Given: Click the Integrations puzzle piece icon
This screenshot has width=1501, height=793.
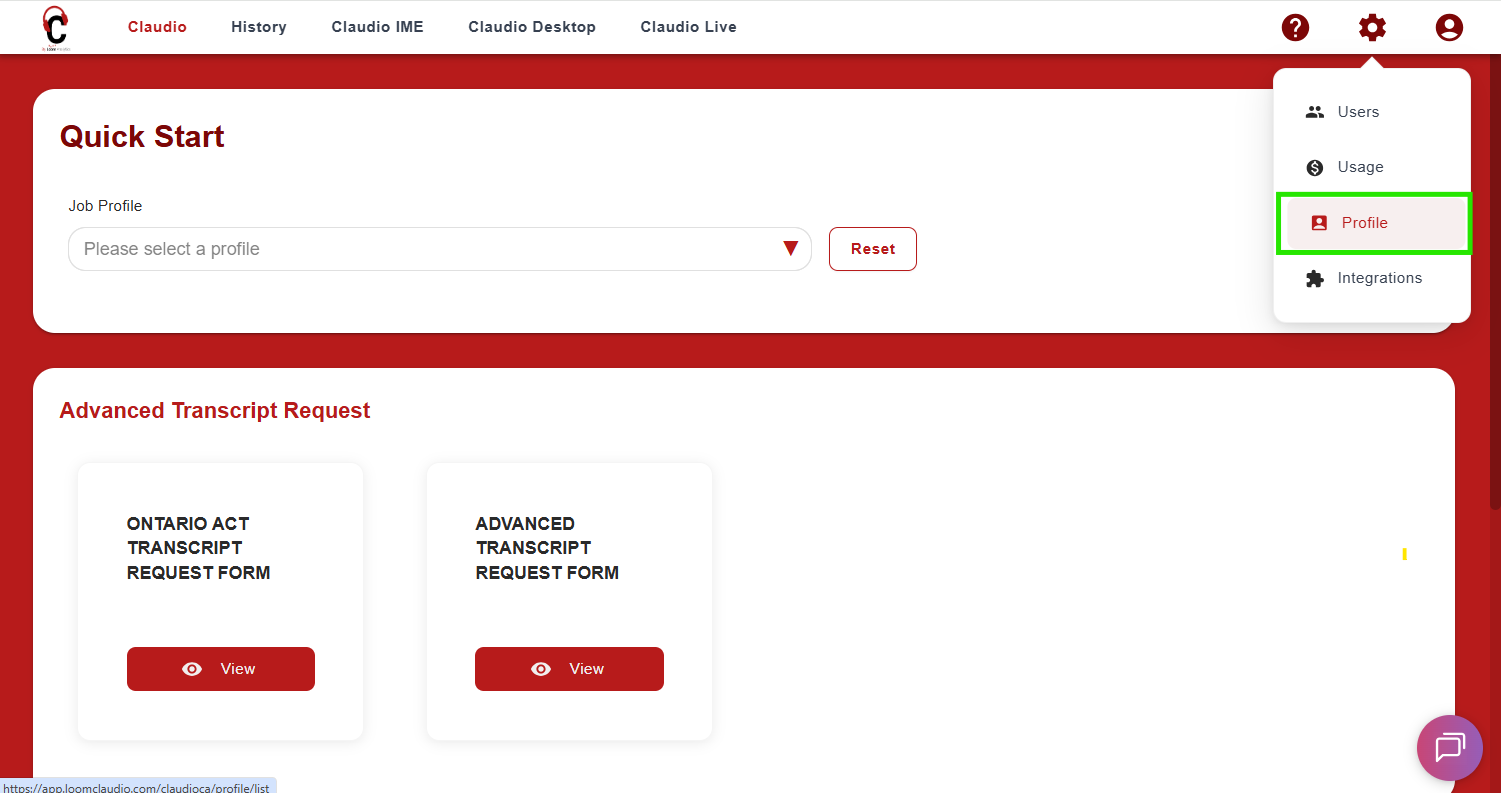Looking at the screenshot, I should pos(1315,279).
